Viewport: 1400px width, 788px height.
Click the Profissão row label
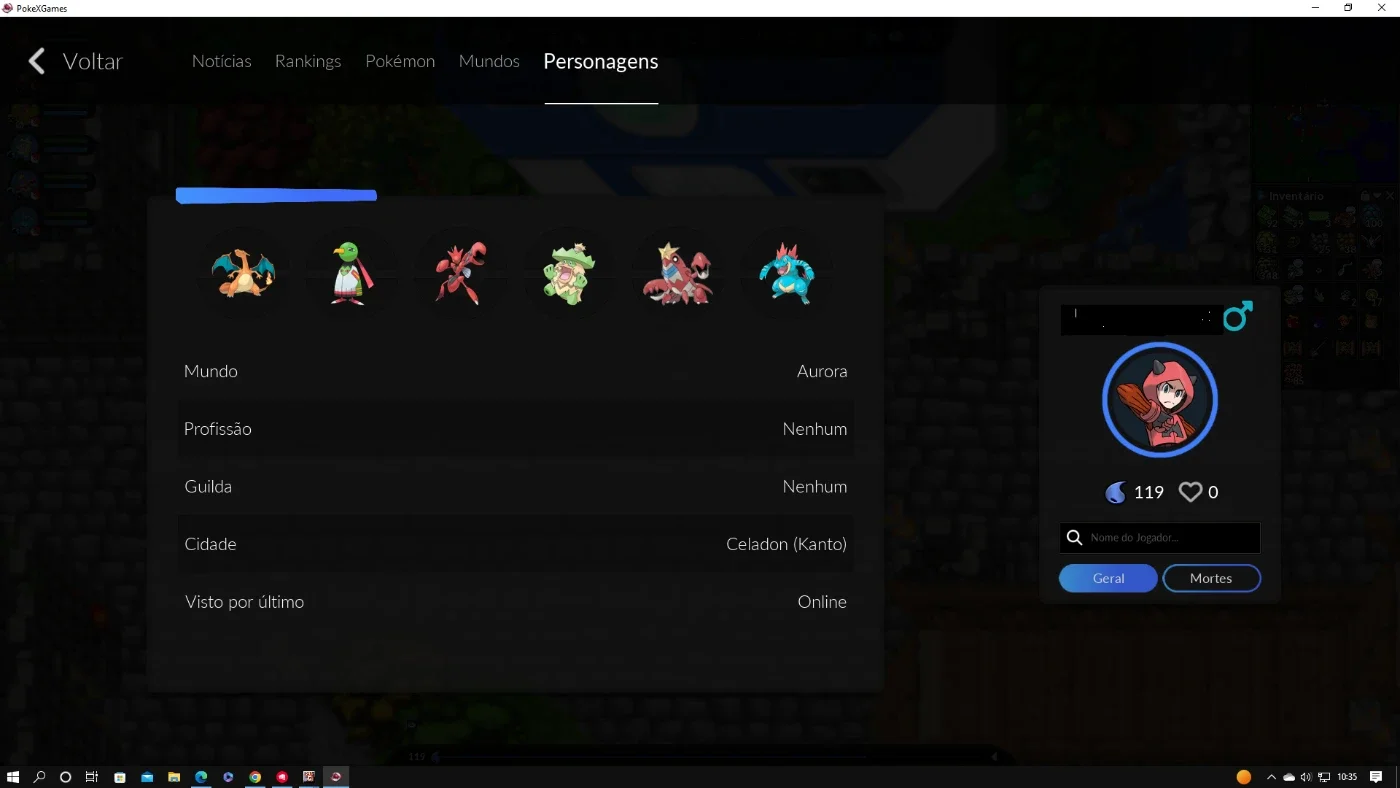pos(218,429)
